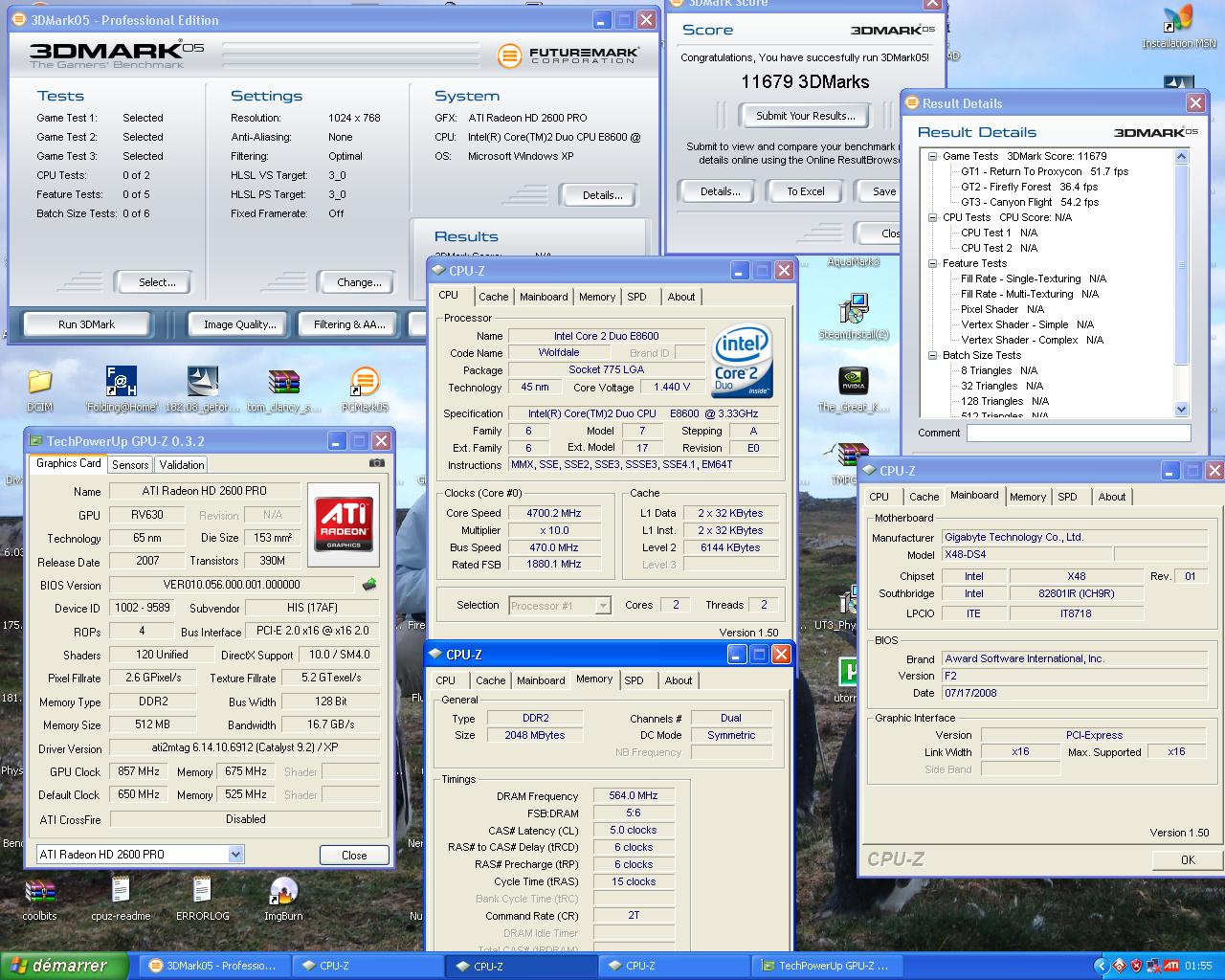
Task: Open About tab in memory CPU-Z window
Action: 679,680
